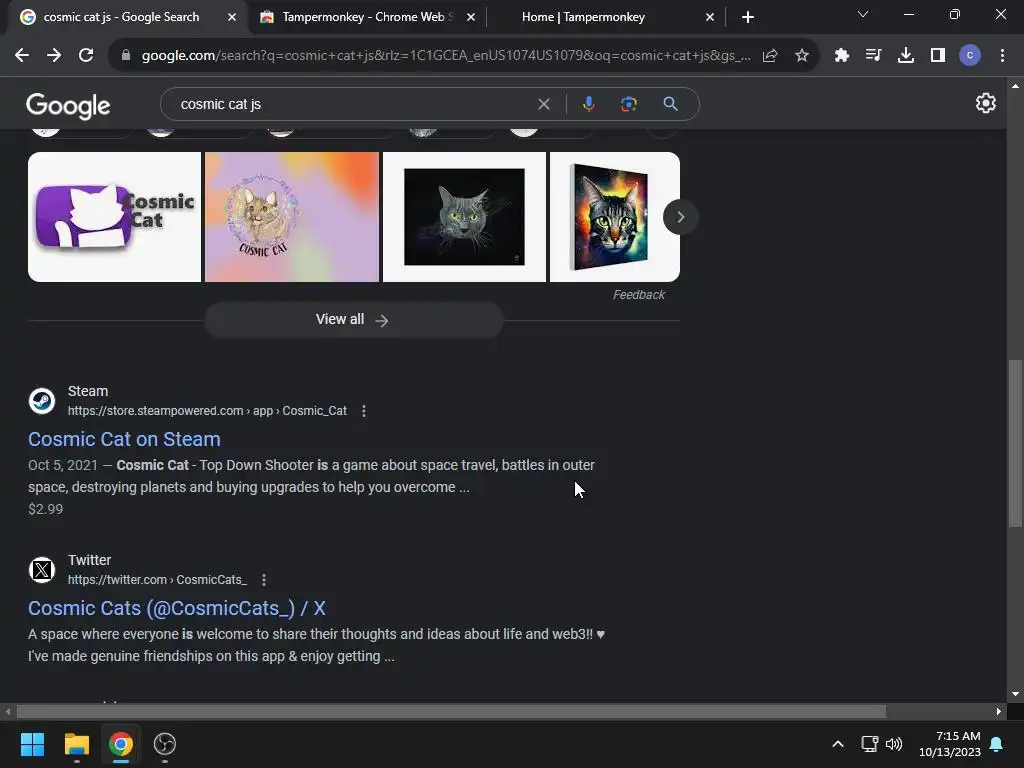Open the clock showing 7:15 AM
Viewport: 1024px width, 768px height.
950,744
